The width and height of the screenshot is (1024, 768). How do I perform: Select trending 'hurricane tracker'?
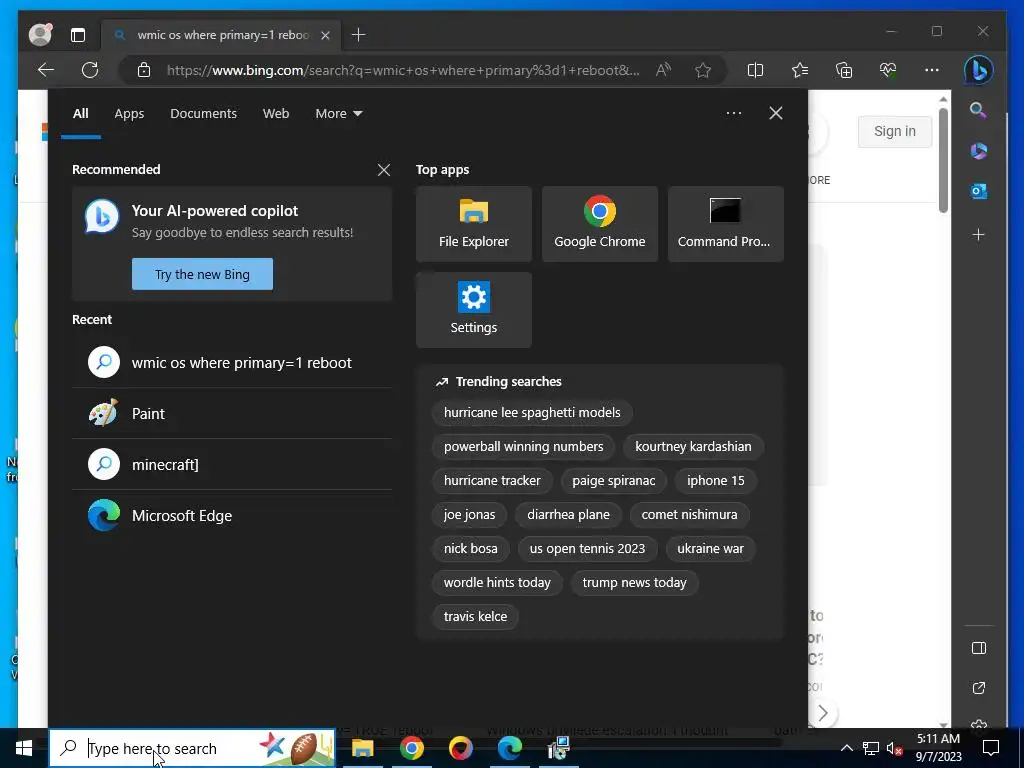click(492, 481)
